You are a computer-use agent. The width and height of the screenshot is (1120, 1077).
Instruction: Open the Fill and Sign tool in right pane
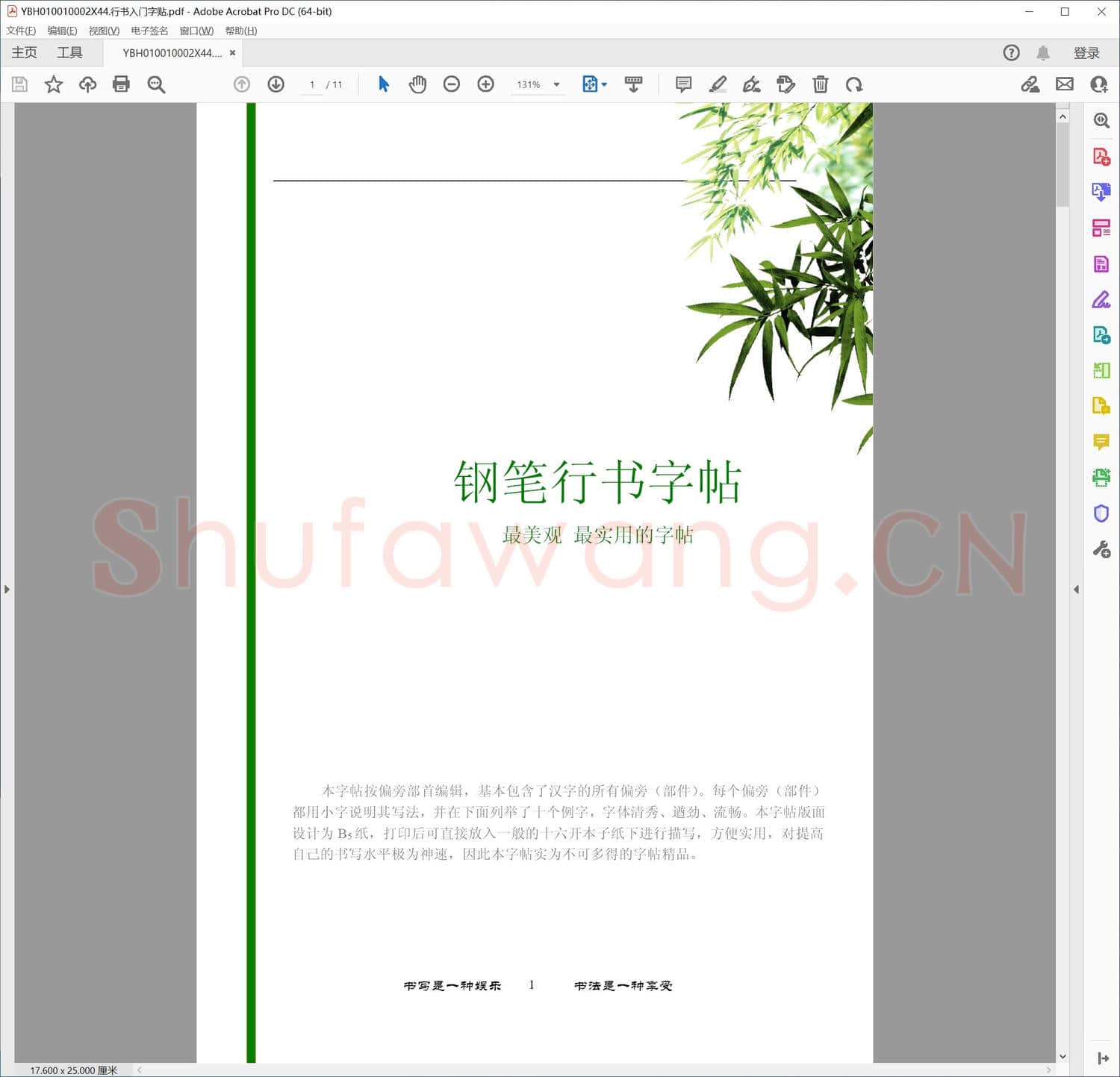1101,299
